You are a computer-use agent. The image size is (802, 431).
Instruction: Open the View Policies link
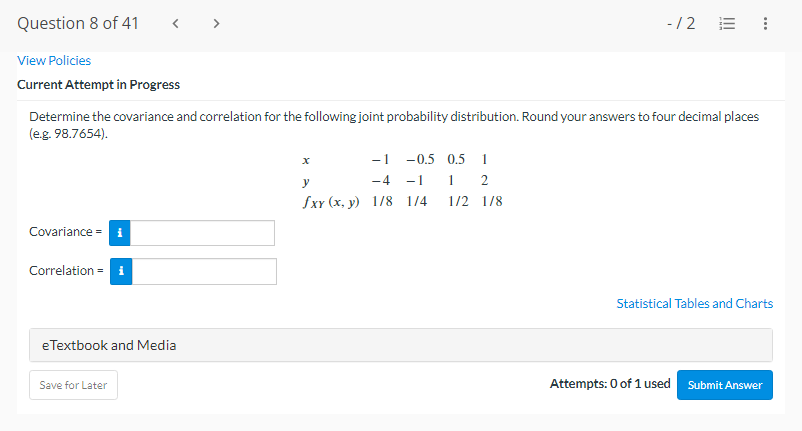click(54, 60)
